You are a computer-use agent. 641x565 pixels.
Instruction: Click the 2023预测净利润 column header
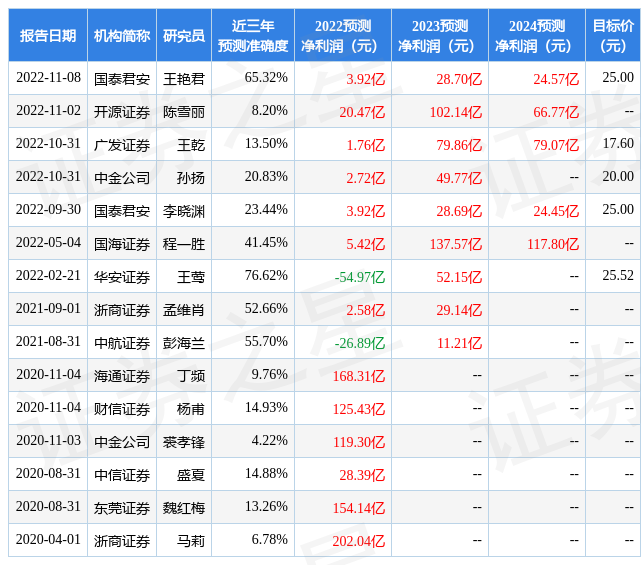point(440,36)
